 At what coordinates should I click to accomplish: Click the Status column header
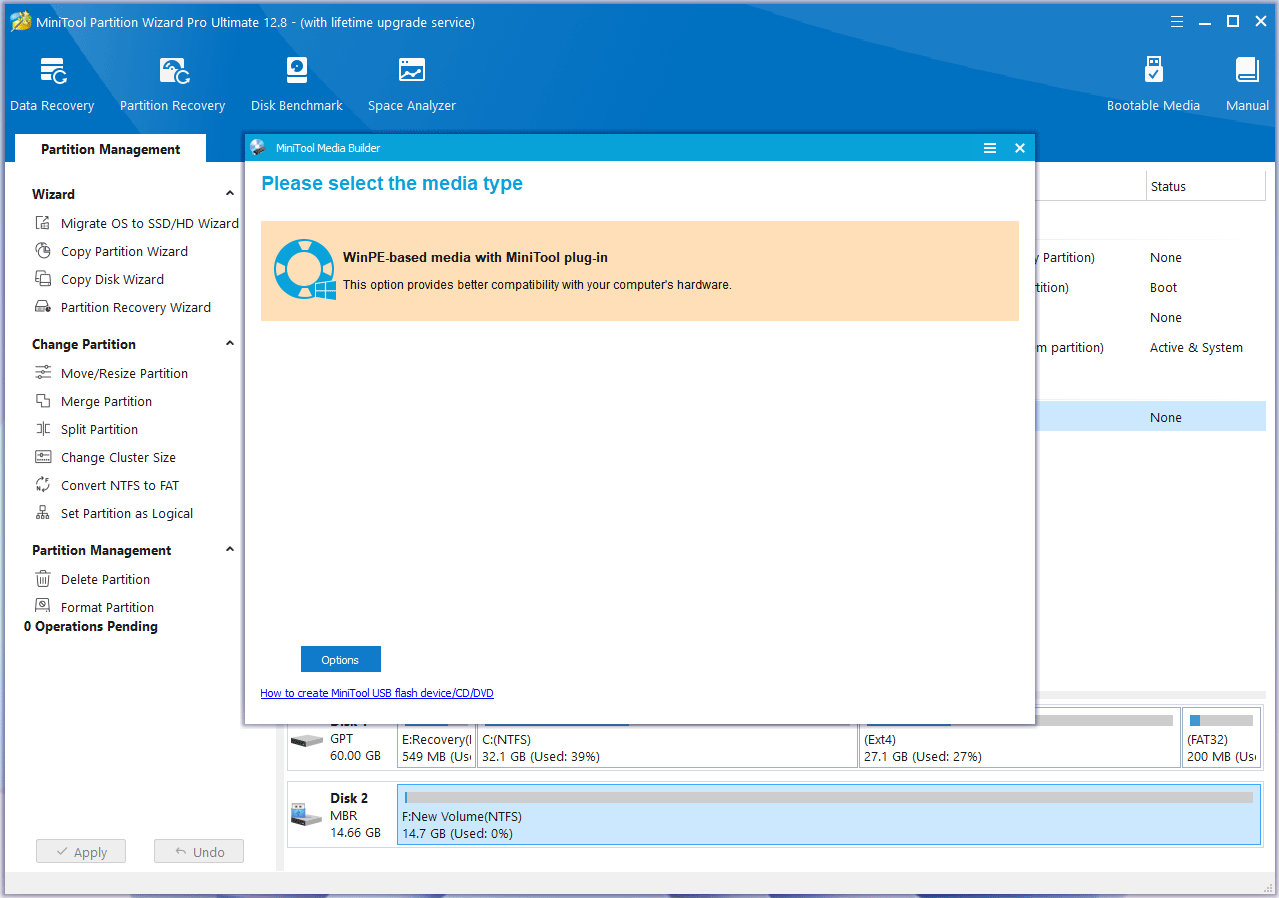click(x=1206, y=186)
